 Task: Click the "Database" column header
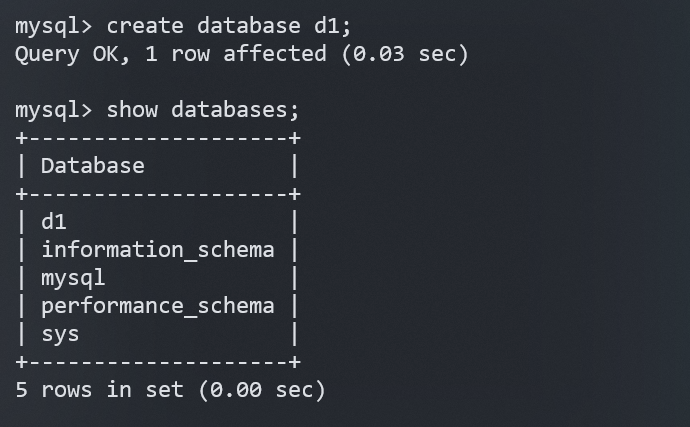pos(93,166)
